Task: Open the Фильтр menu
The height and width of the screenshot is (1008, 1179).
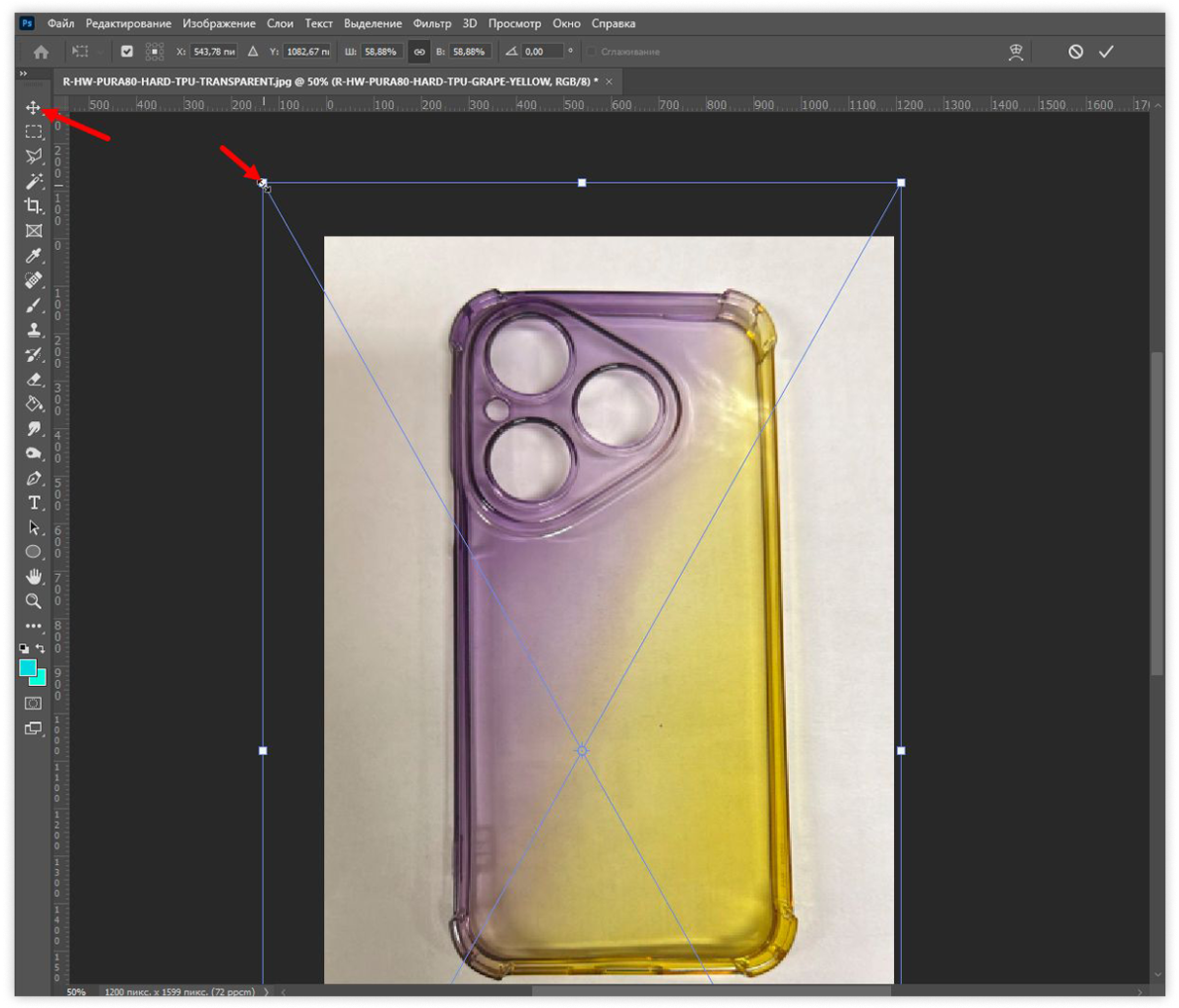Action: 432,23
